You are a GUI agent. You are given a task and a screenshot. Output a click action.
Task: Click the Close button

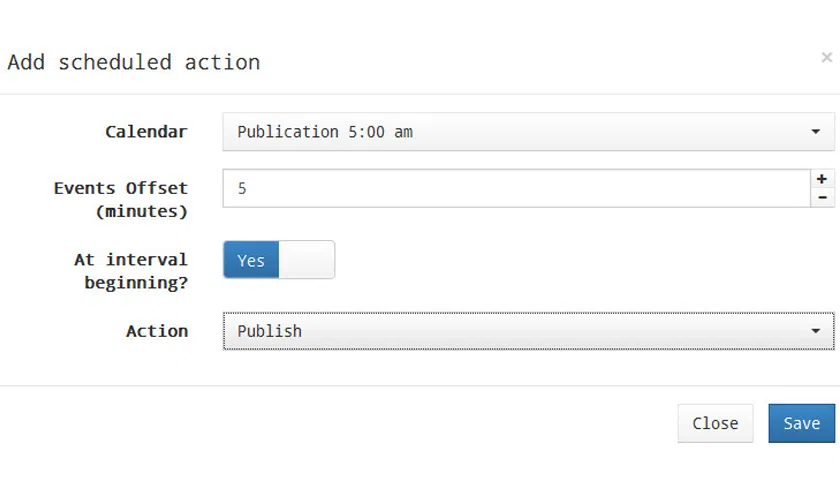(x=715, y=423)
